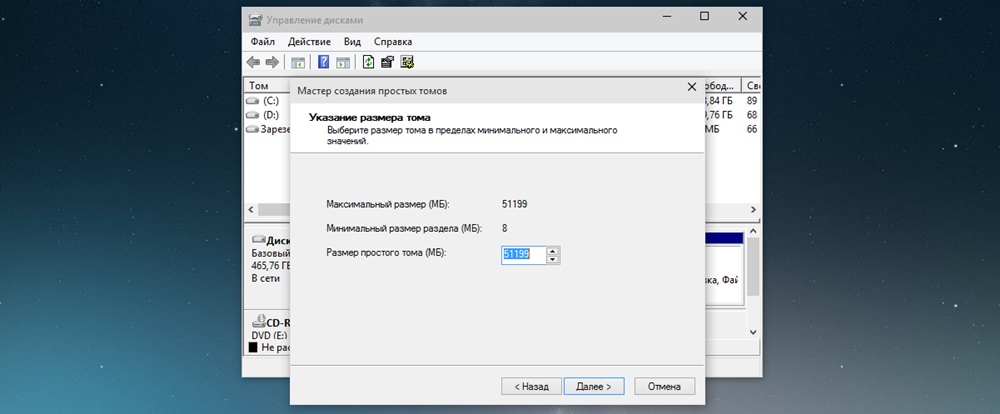The image size is (1000, 414).
Task: Cancel the wizard with Отмена button
Action: click(x=664, y=385)
